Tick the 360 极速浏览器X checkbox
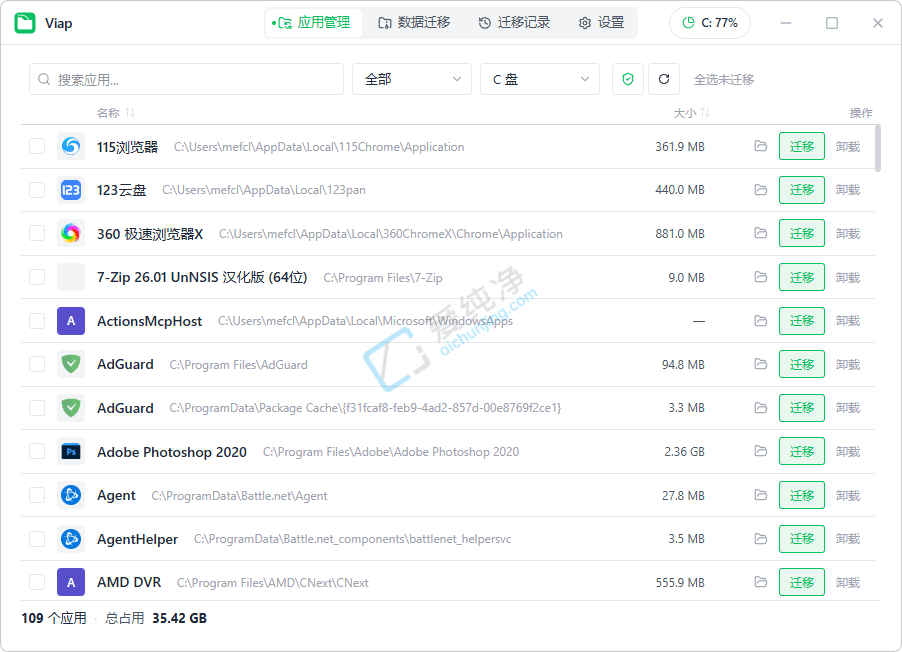902x652 pixels. [37, 233]
